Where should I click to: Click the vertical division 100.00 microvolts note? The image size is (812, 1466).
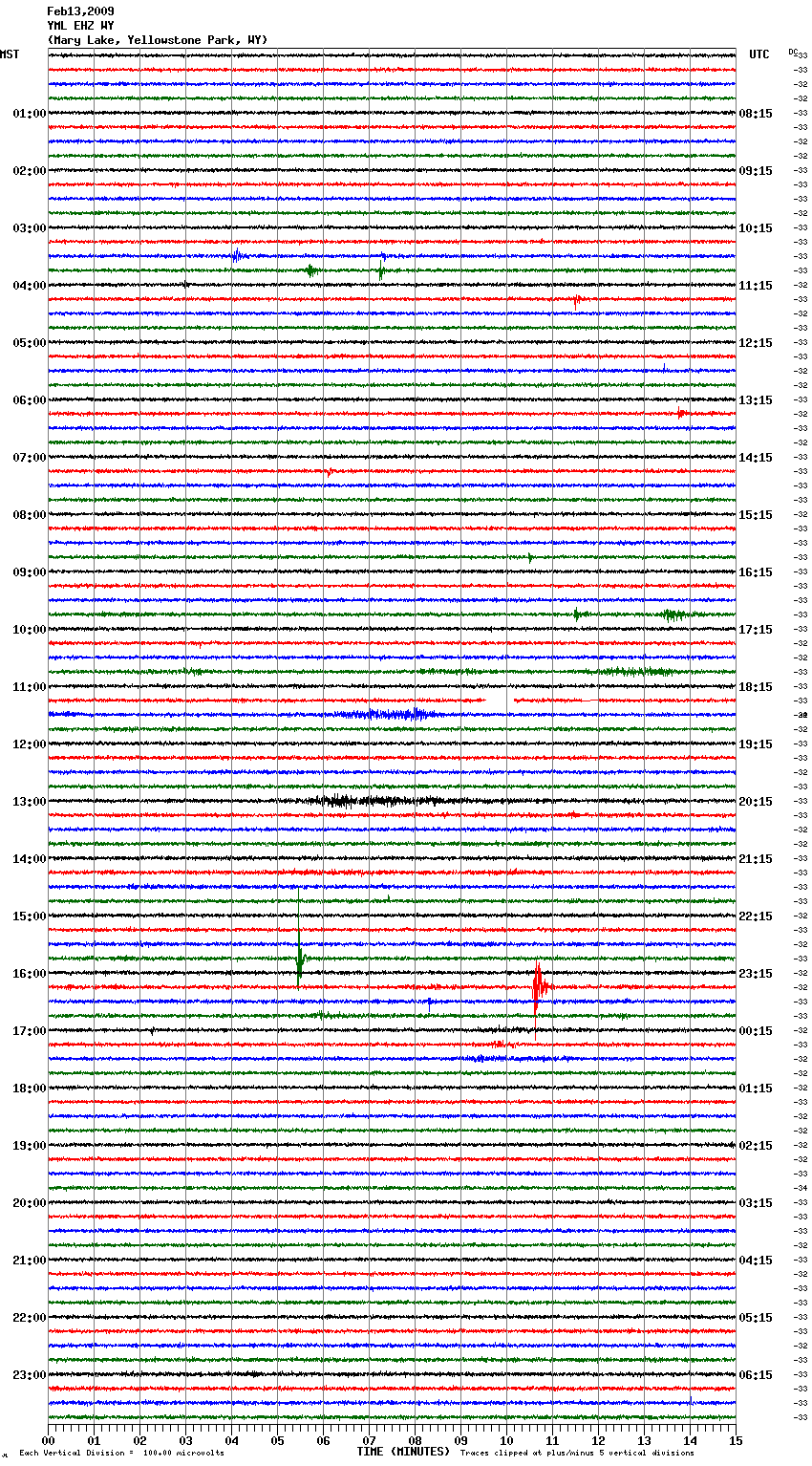pyautogui.click(x=121, y=1453)
